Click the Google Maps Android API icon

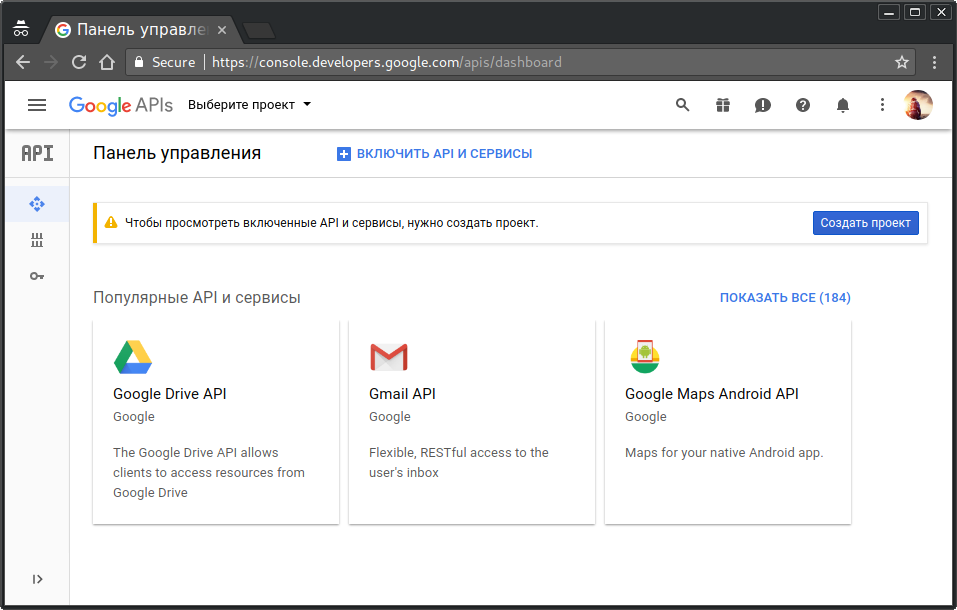(644, 356)
